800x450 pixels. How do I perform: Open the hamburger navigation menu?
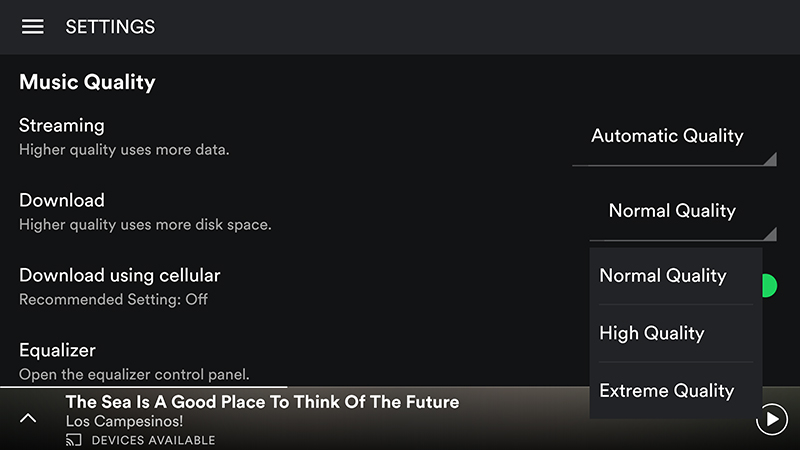click(32, 27)
